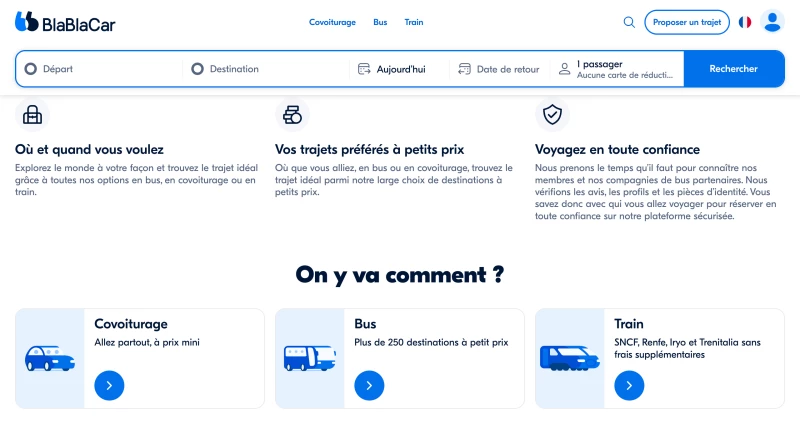
Task: Click text Plus de 250 destinations à petit prix
Action: [431, 342]
